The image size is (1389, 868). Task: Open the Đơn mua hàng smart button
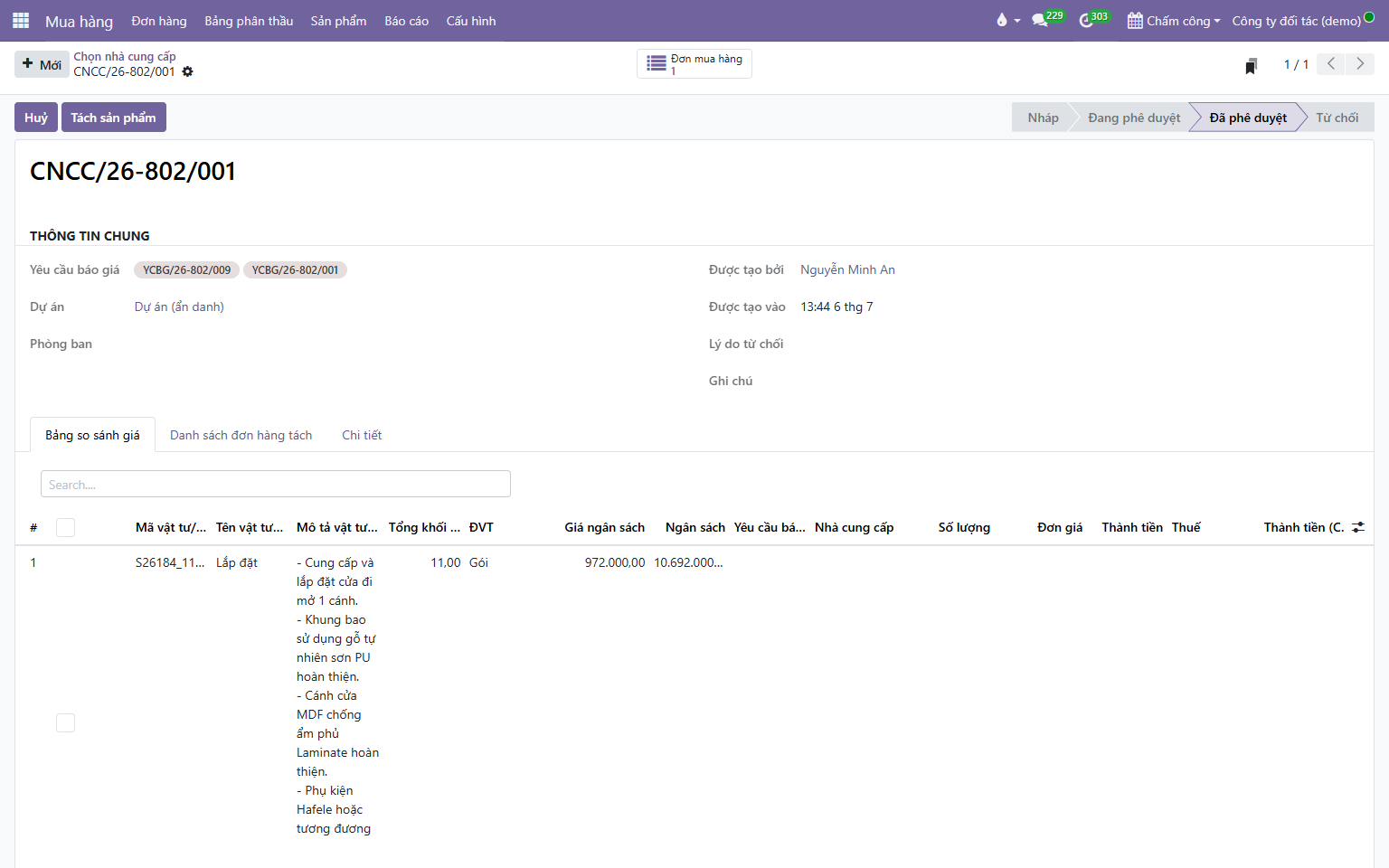pos(694,64)
